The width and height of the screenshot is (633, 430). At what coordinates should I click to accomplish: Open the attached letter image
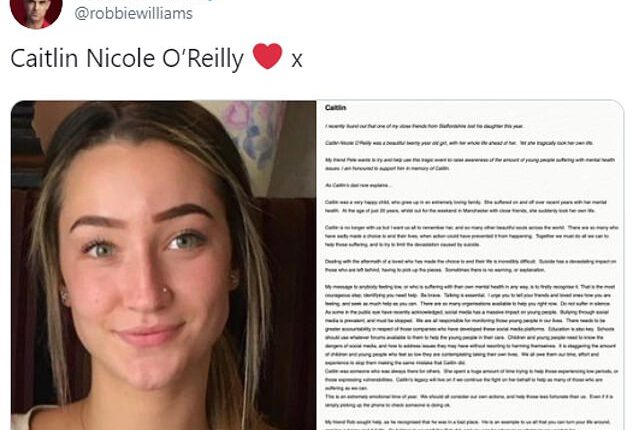tap(470, 265)
